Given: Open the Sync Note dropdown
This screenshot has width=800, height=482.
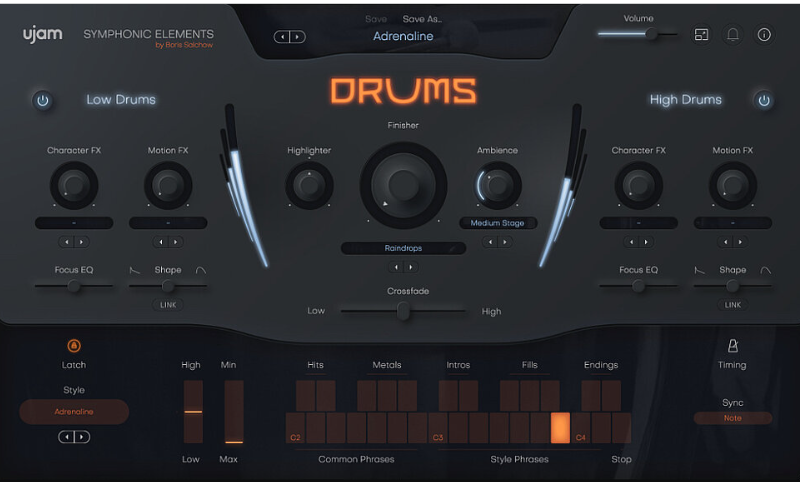Looking at the screenshot, I should point(733,418).
